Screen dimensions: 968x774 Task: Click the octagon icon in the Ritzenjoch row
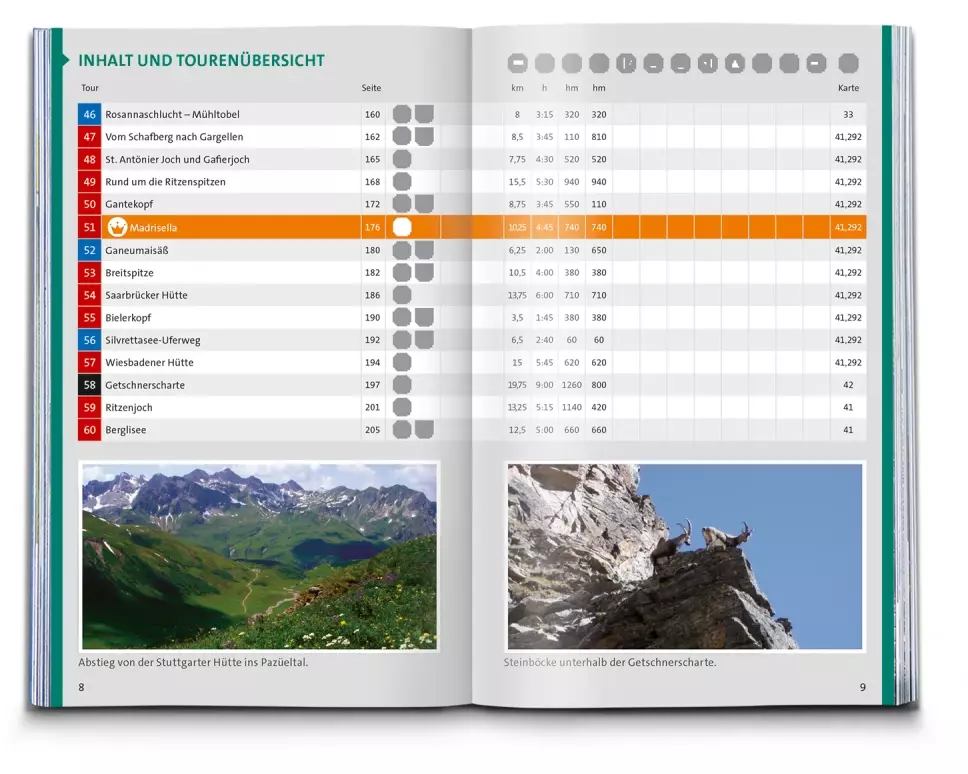coord(402,408)
